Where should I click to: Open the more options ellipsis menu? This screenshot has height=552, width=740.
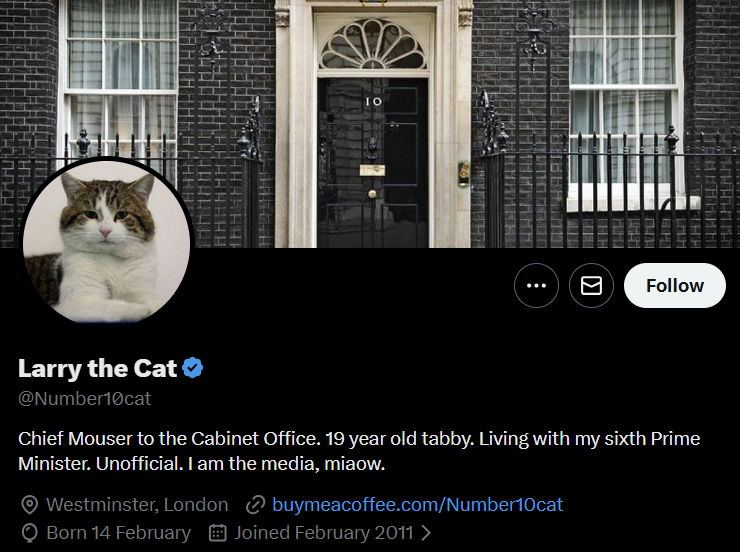[536, 286]
